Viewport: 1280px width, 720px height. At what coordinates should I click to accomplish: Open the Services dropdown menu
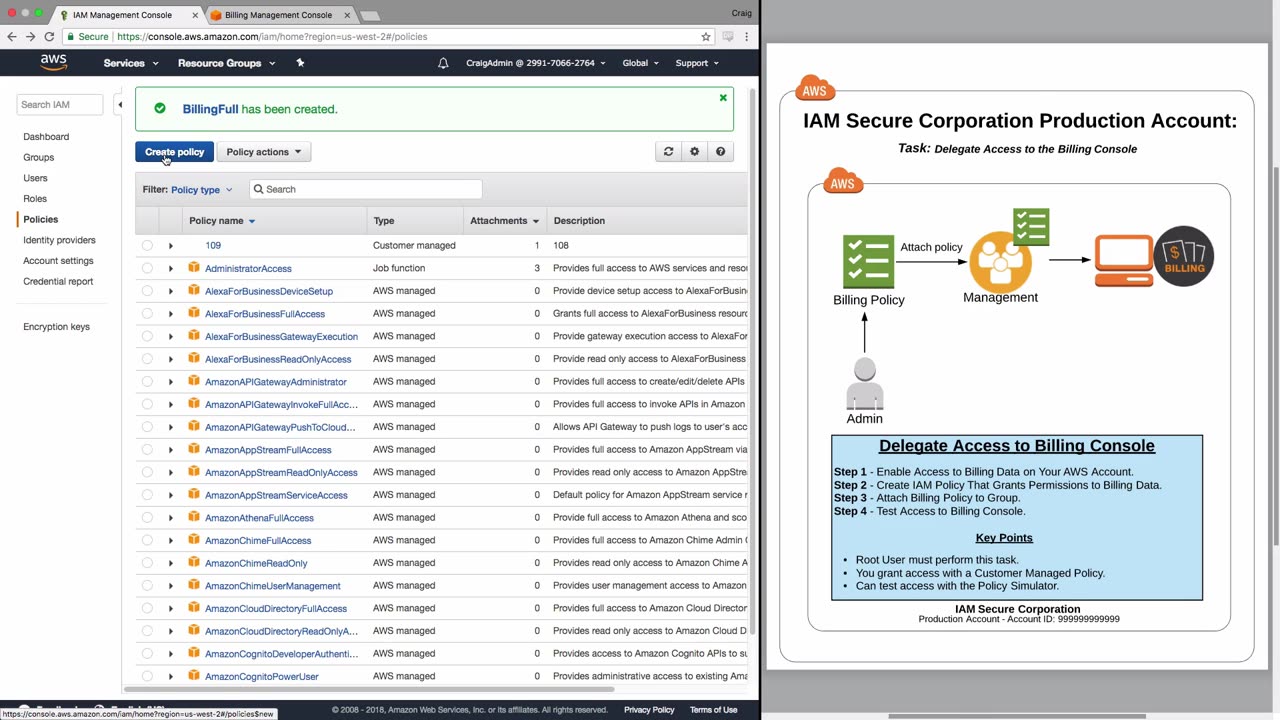[131, 63]
